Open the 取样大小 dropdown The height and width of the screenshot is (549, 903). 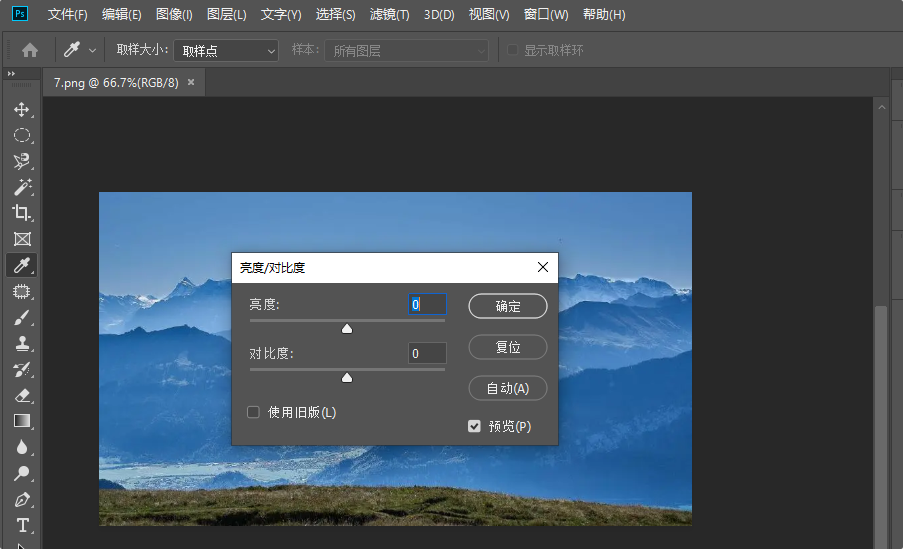pyautogui.click(x=226, y=51)
